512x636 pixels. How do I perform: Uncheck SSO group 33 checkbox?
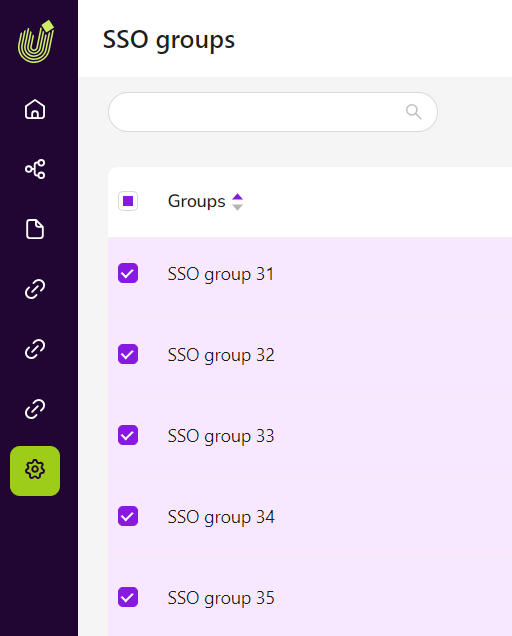pyautogui.click(x=128, y=435)
